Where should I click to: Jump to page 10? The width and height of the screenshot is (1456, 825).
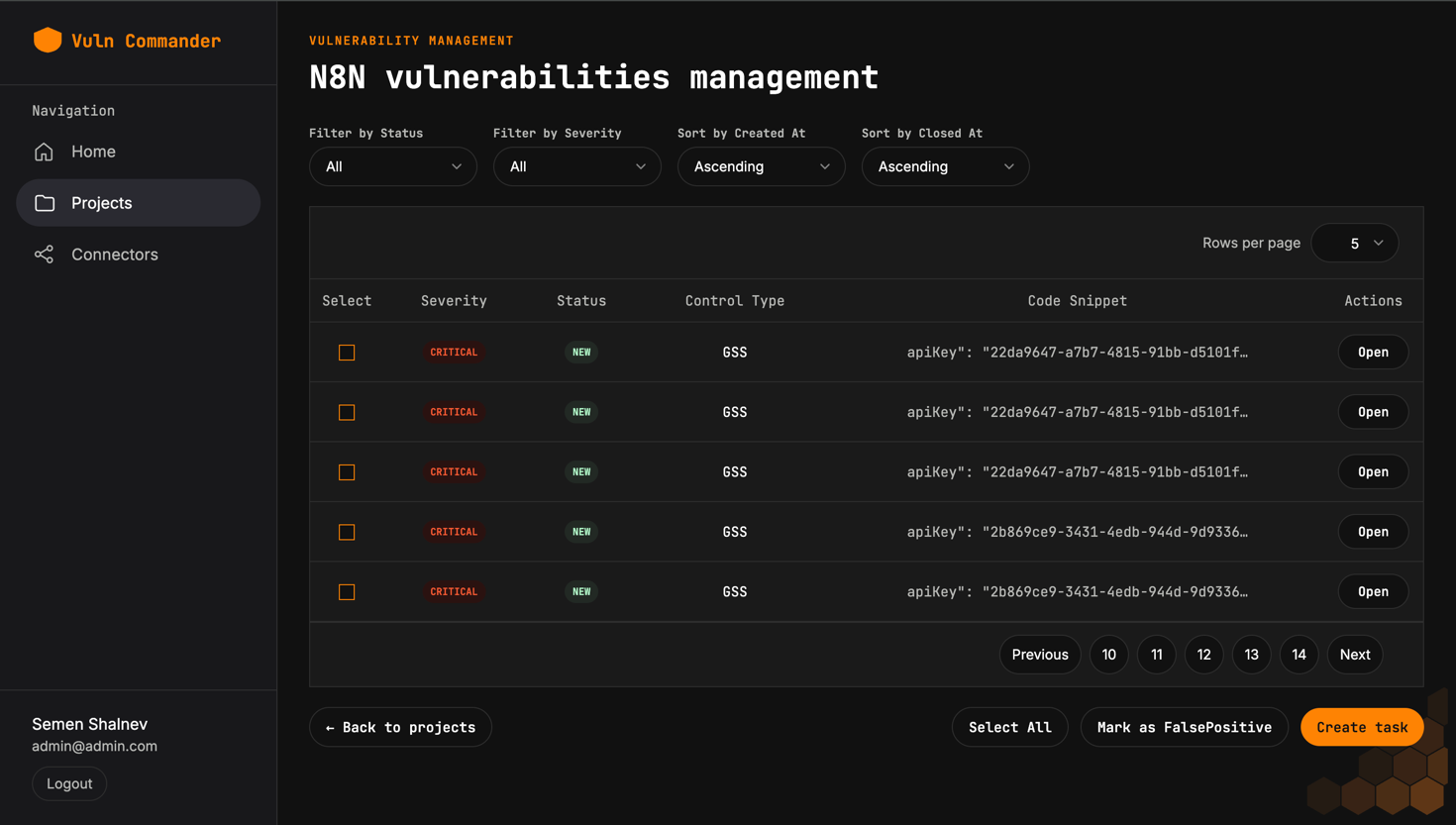[1109, 655]
